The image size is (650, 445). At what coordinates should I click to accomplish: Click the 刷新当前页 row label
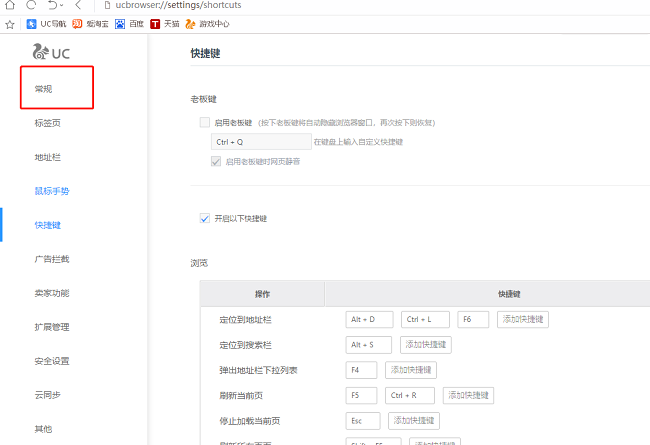click(x=241, y=396)
